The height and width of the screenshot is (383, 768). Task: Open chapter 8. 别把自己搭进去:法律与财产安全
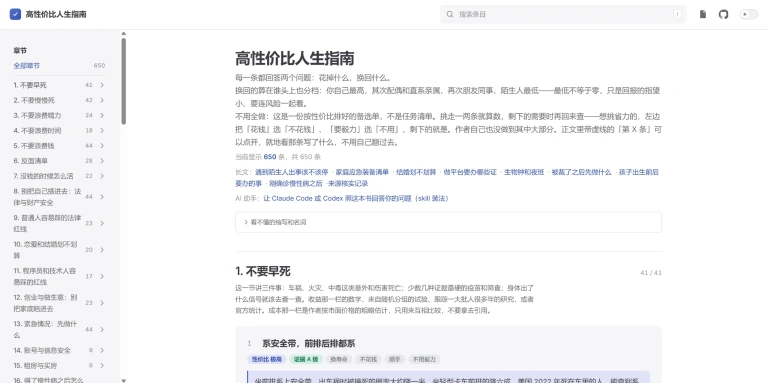pyautogui.click(x=48, y=196)
